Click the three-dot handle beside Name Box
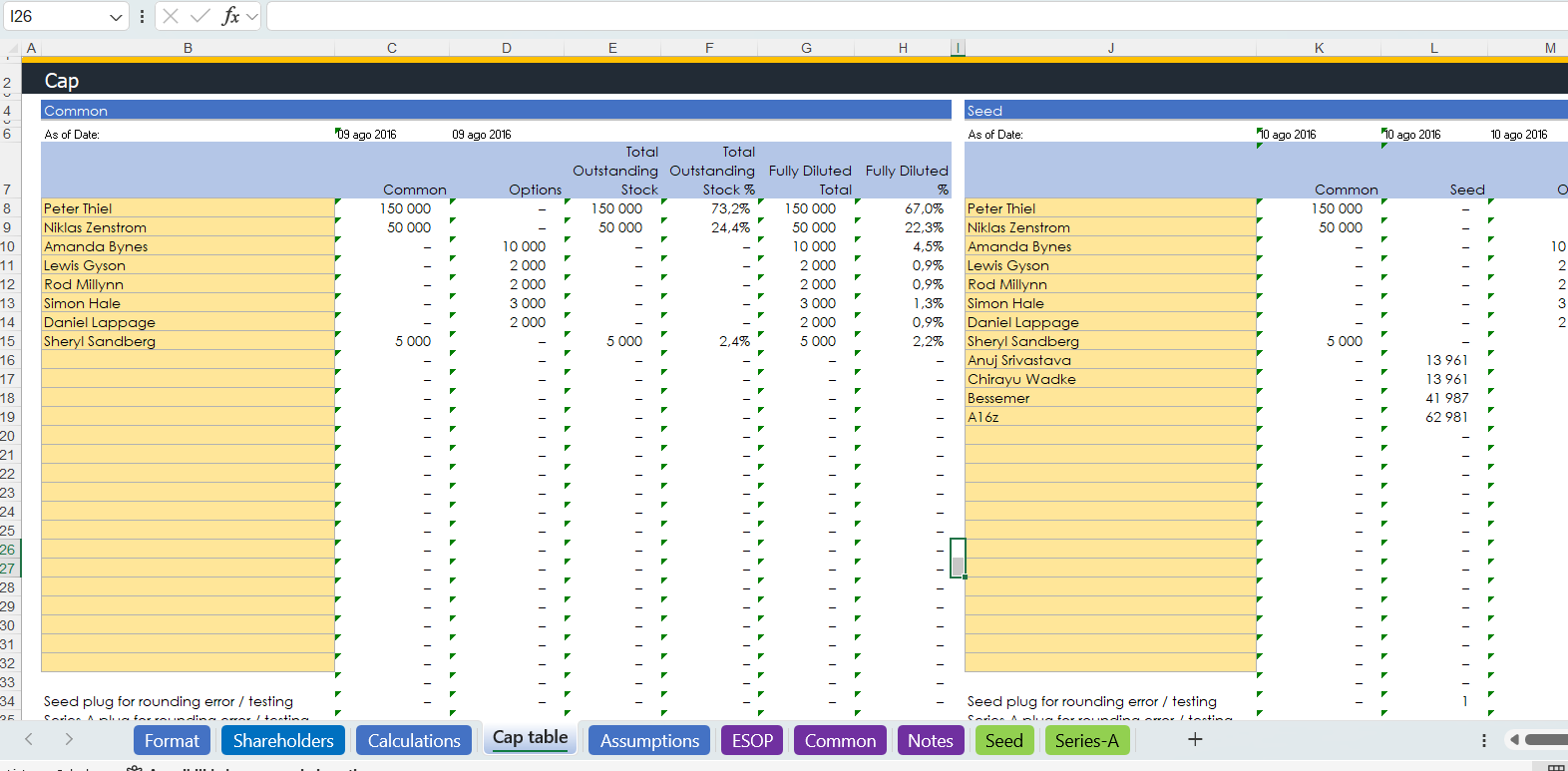1568x771 pixels. pos(142,16)
